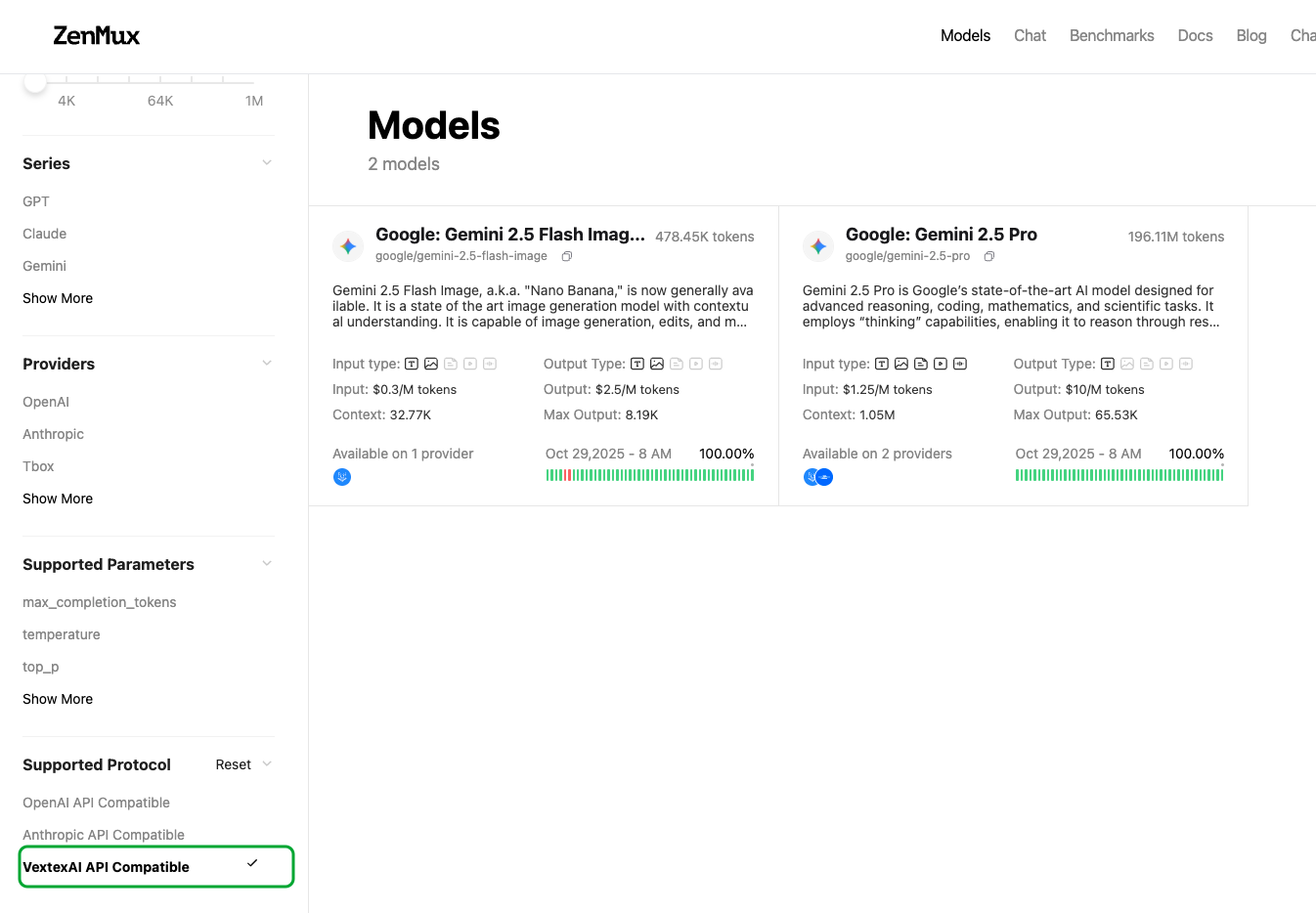Uncheck the VextexAI API Compatible filter
Viewport: 1316px width, 913px height.
[x=156, y=867]
